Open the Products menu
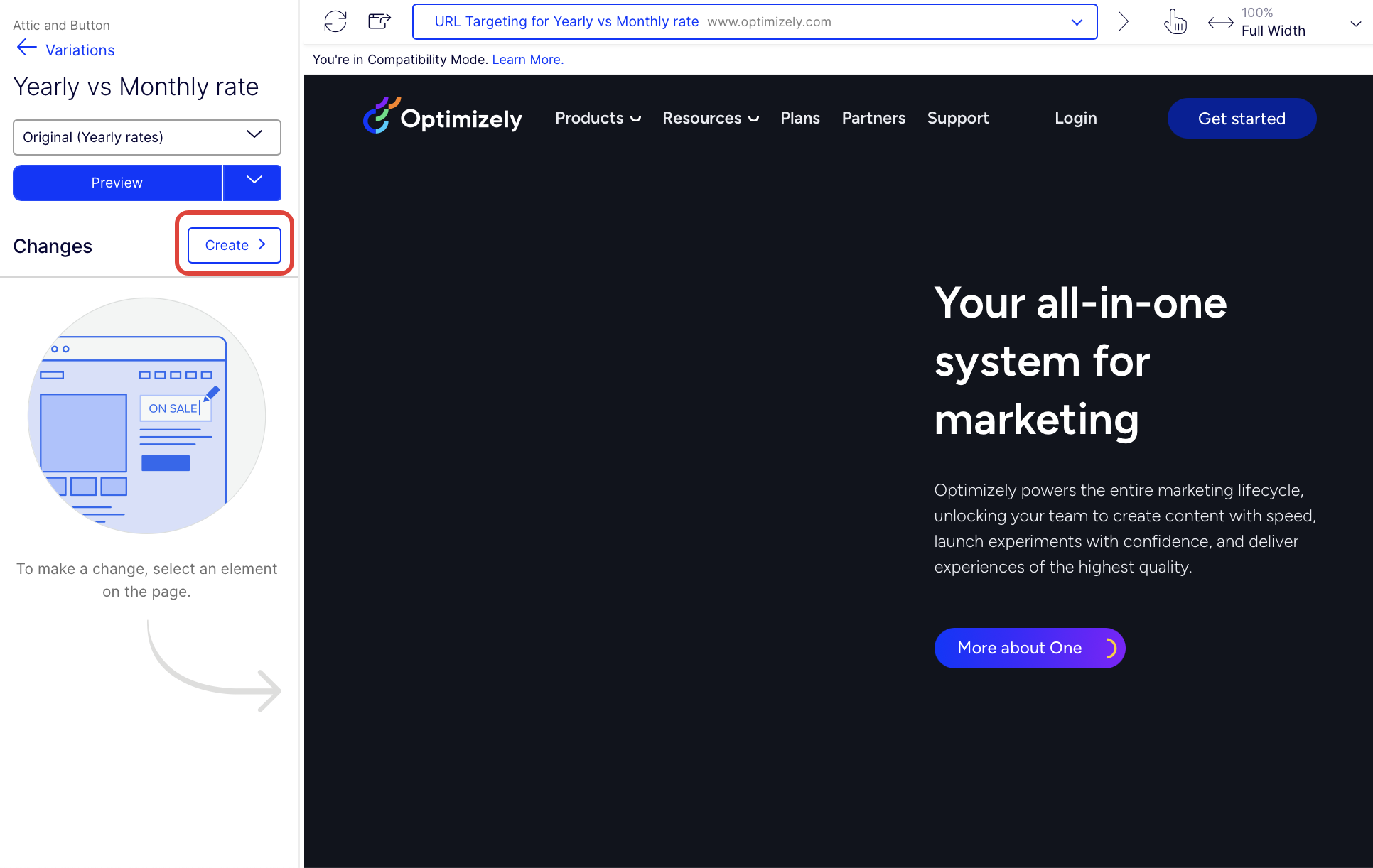This screenshot has height=868, width=1373. click(598, 118)
